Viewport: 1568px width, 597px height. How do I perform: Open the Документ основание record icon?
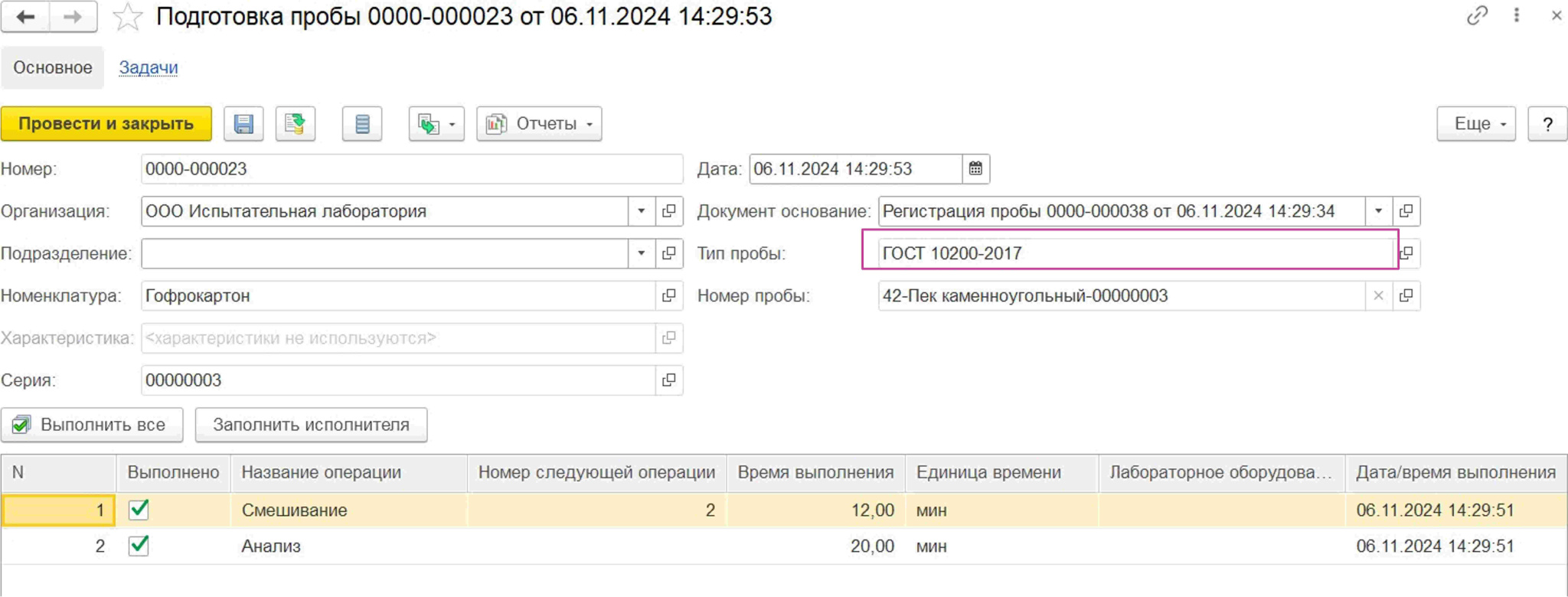click(1406, 211)
